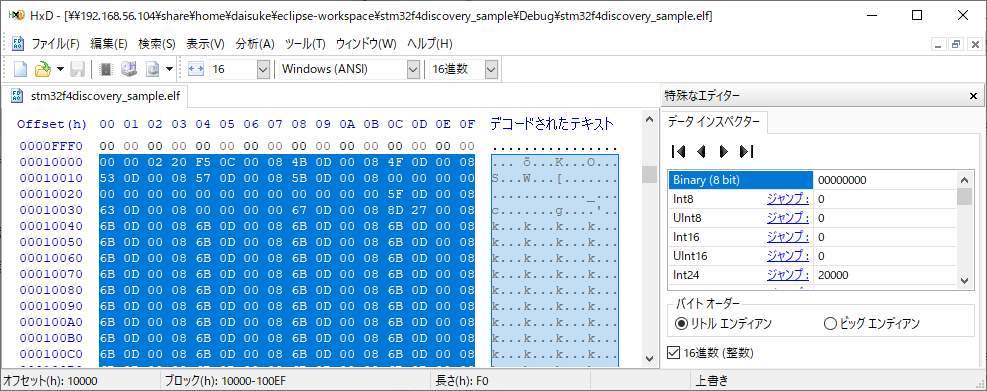Go to previous byte in Data Inspector
The width and height of the screenshot is (987, 391).
point(701,151)
